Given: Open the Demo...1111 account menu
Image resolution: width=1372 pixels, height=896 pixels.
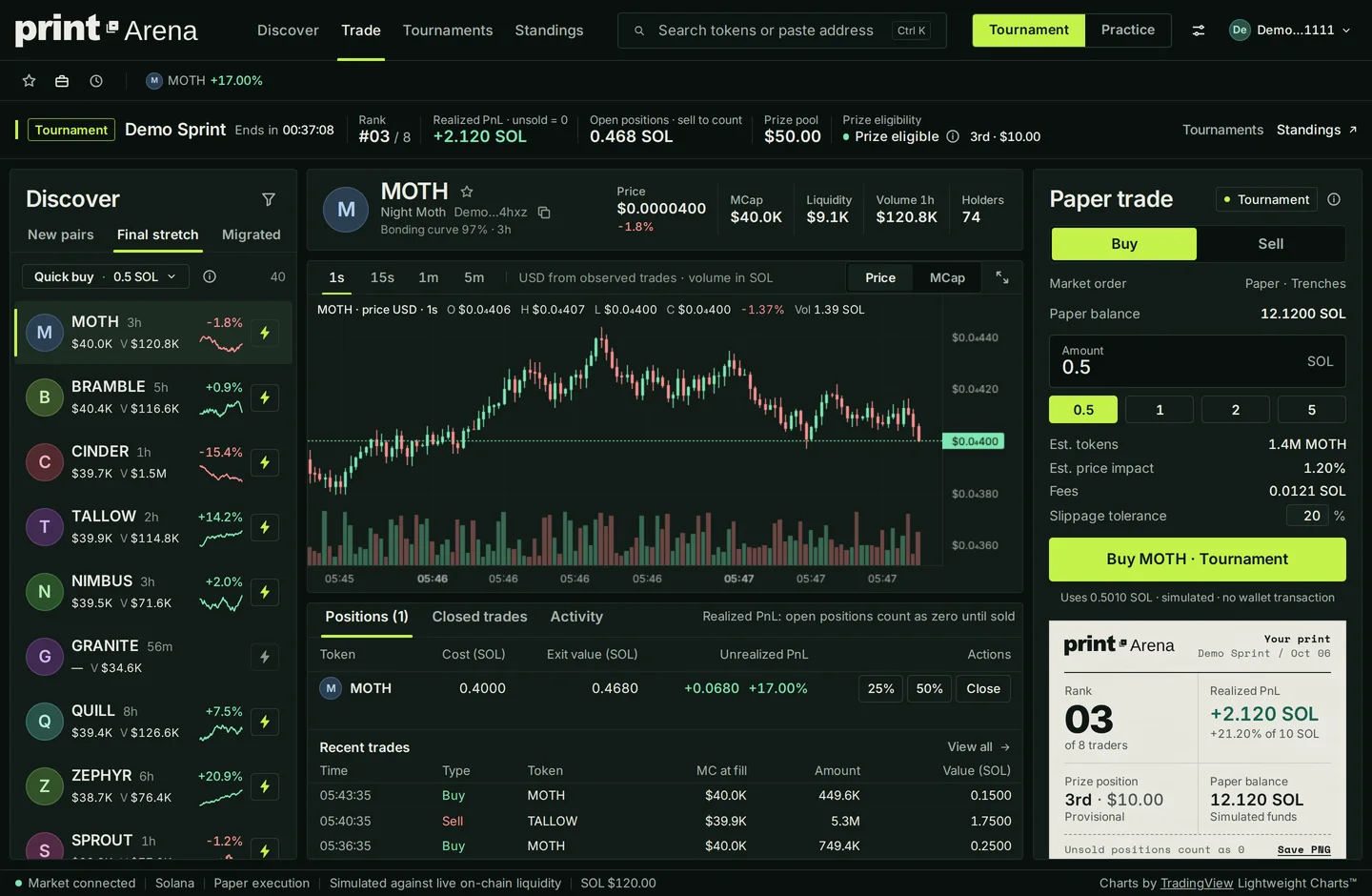Looking at the screenshot, I should click(x=1290, y=31).
